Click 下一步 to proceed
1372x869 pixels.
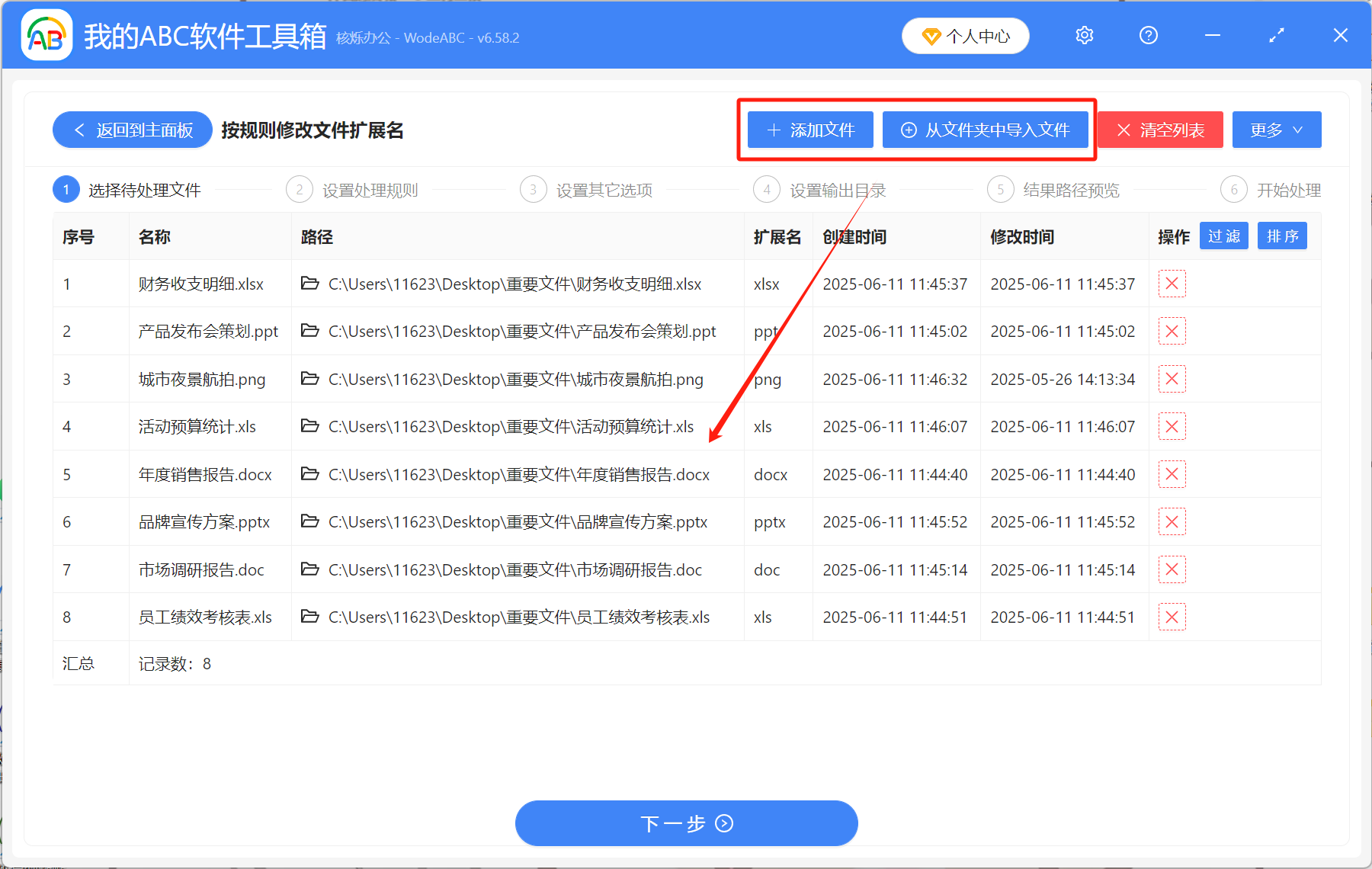tap(686, 823)
